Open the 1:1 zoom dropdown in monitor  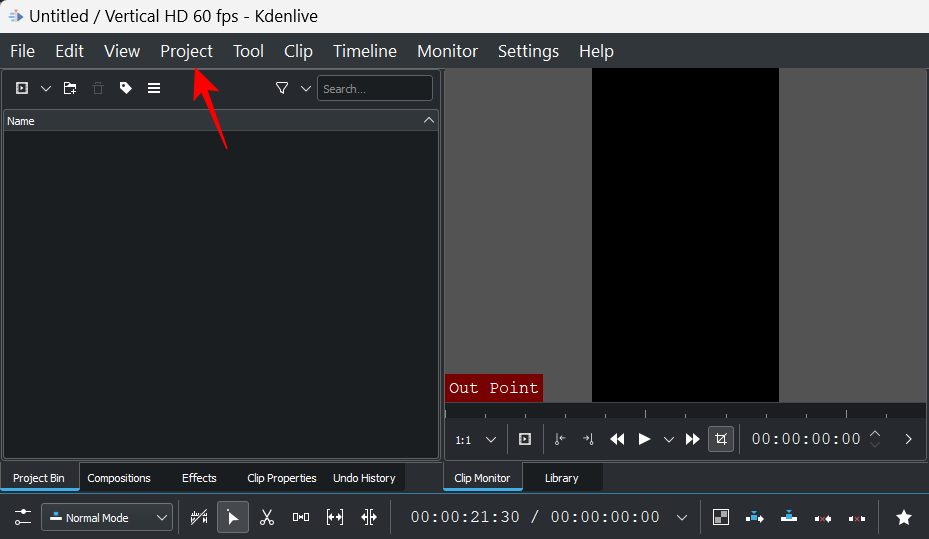(475, 439)
